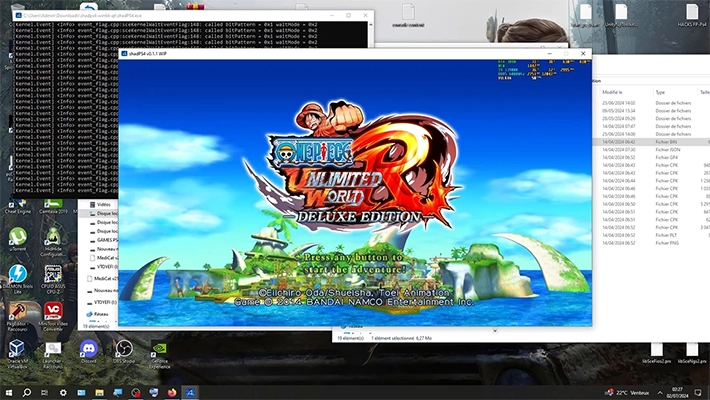The image size is (710, 400).
Task: Open the Cheat Engine desktop shortcut
Action: pyautogui.click(x=18, y=207)
